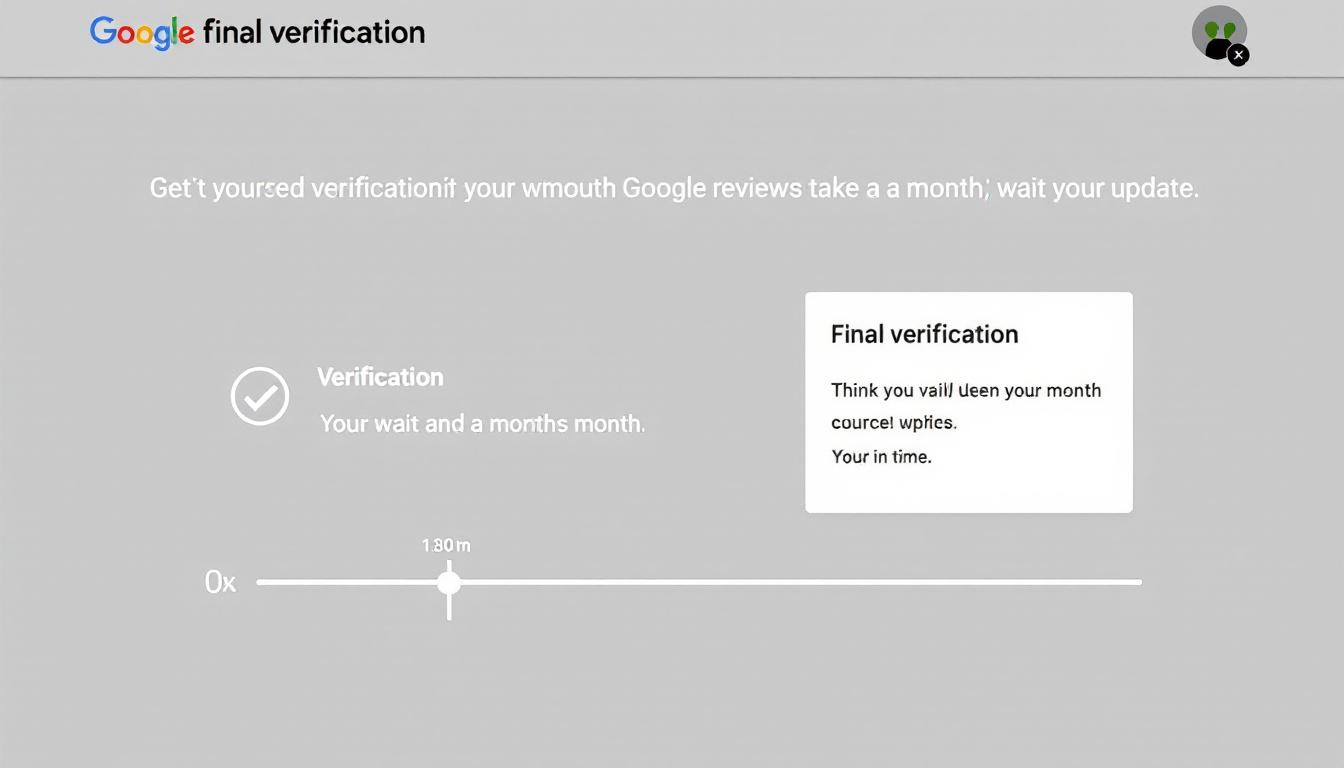Image resolution: width=1344 pixels, height=768 pixels.
Task: Click the '0x' label beside the slider
Action: 219,582
